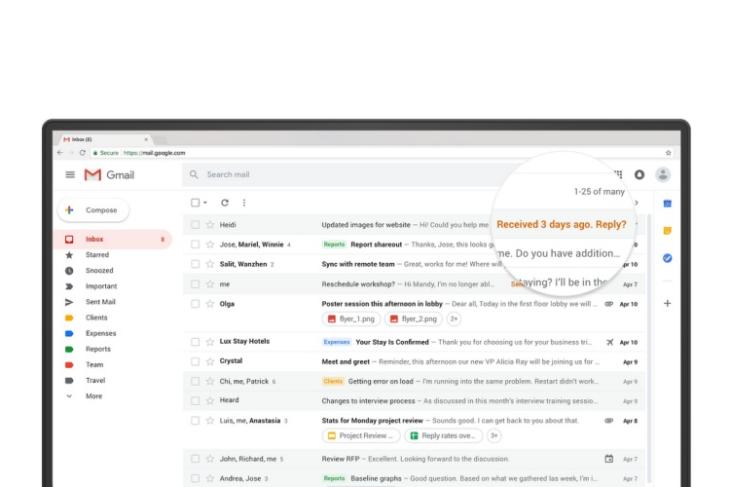Check the checkbox for Lux Stay Hotels email
Viewport: 730px width, 487px height.
[x=196, y=342]
